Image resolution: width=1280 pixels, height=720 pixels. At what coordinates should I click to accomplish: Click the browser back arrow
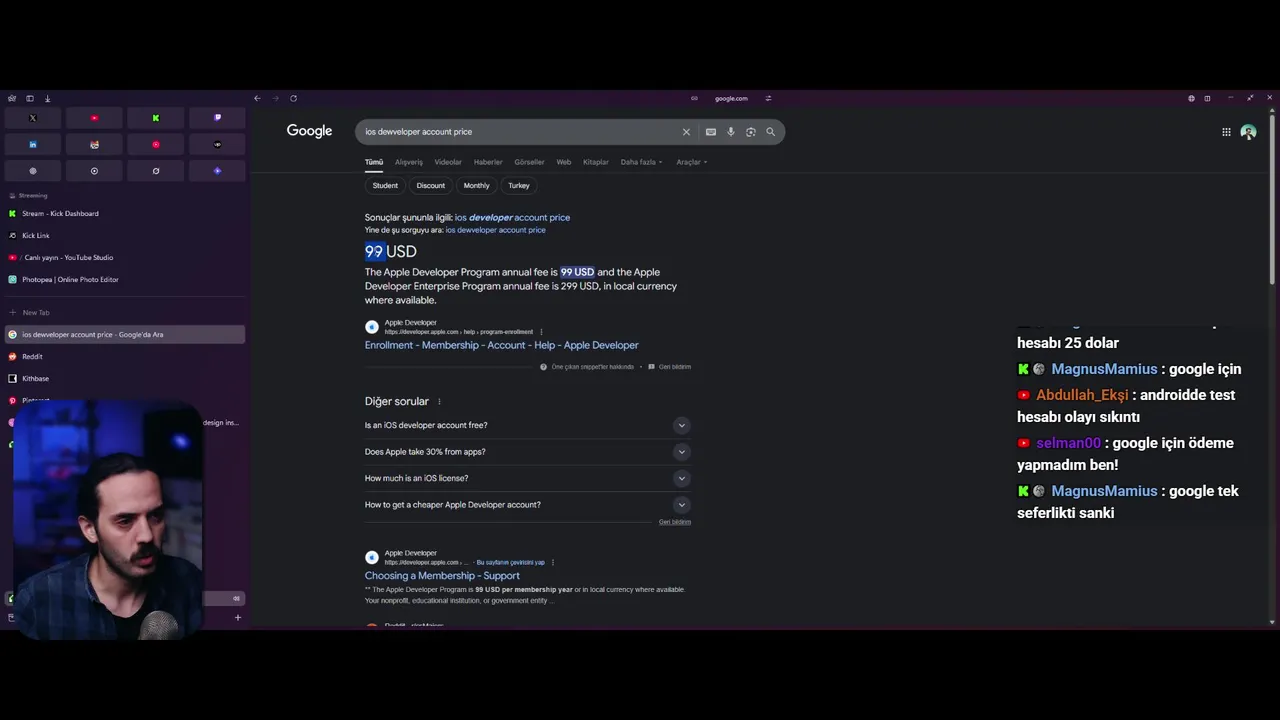257,98
